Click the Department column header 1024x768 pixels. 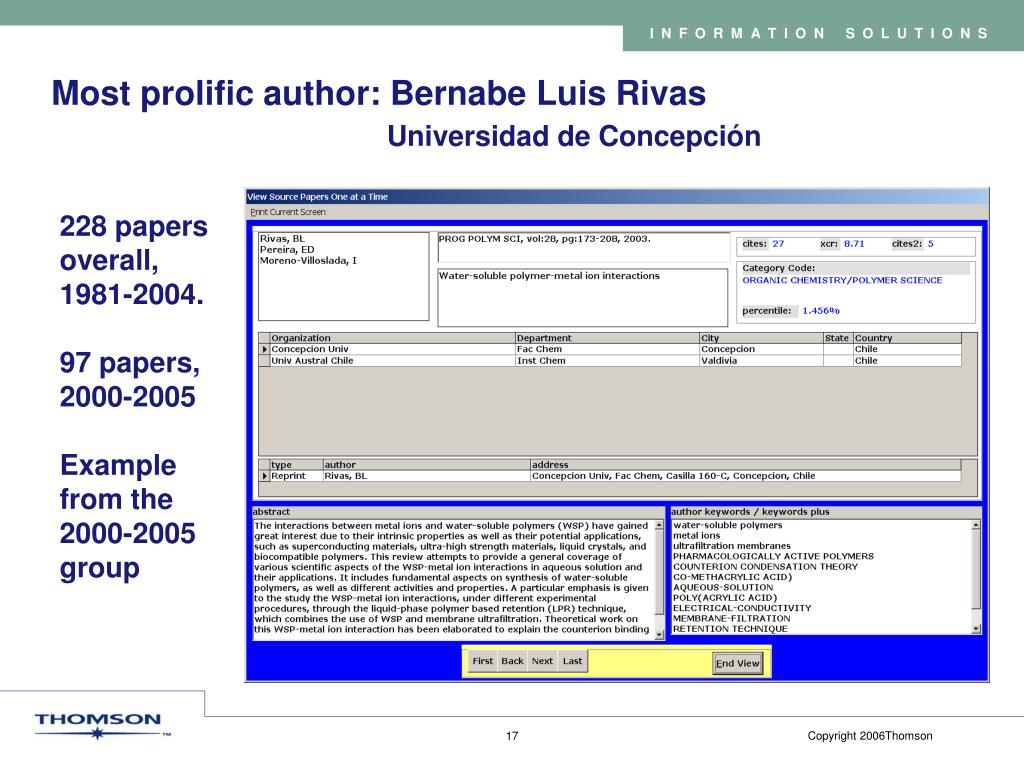[607, 338]
